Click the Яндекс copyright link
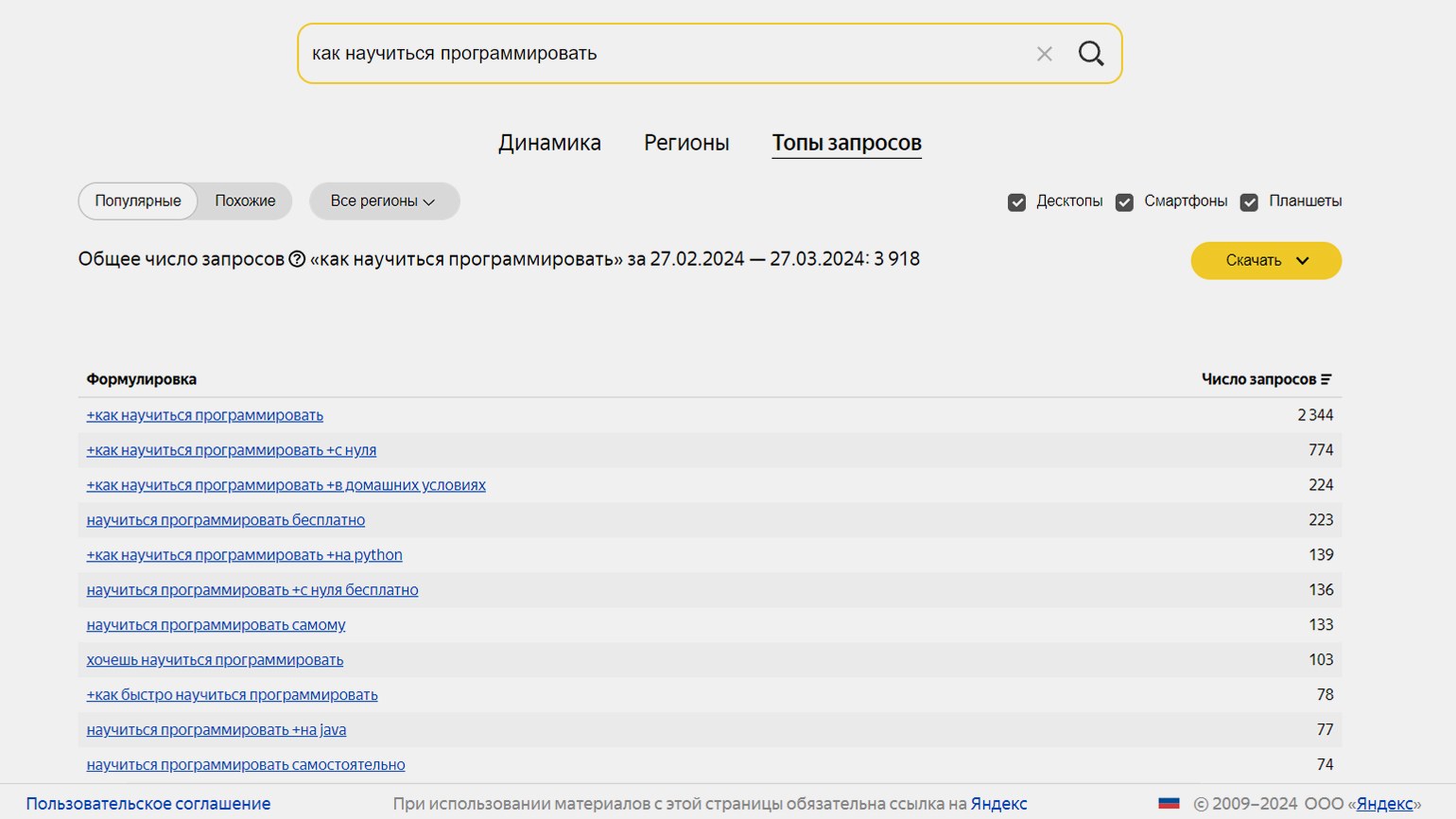1456x819 pixels. [1385, 804]
